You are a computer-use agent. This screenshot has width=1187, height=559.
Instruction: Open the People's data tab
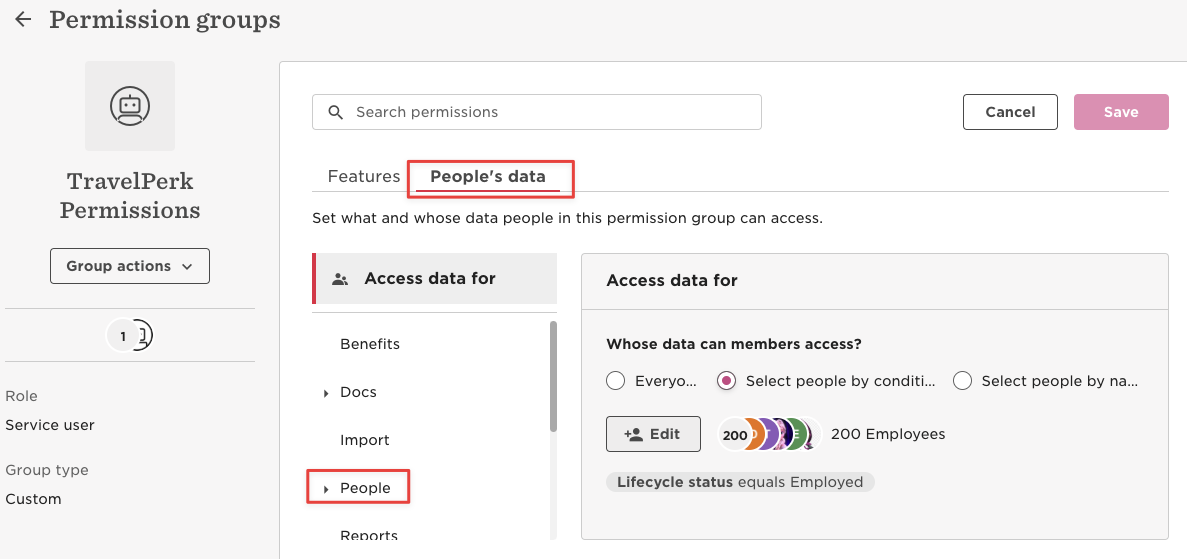tap(488, 176)
